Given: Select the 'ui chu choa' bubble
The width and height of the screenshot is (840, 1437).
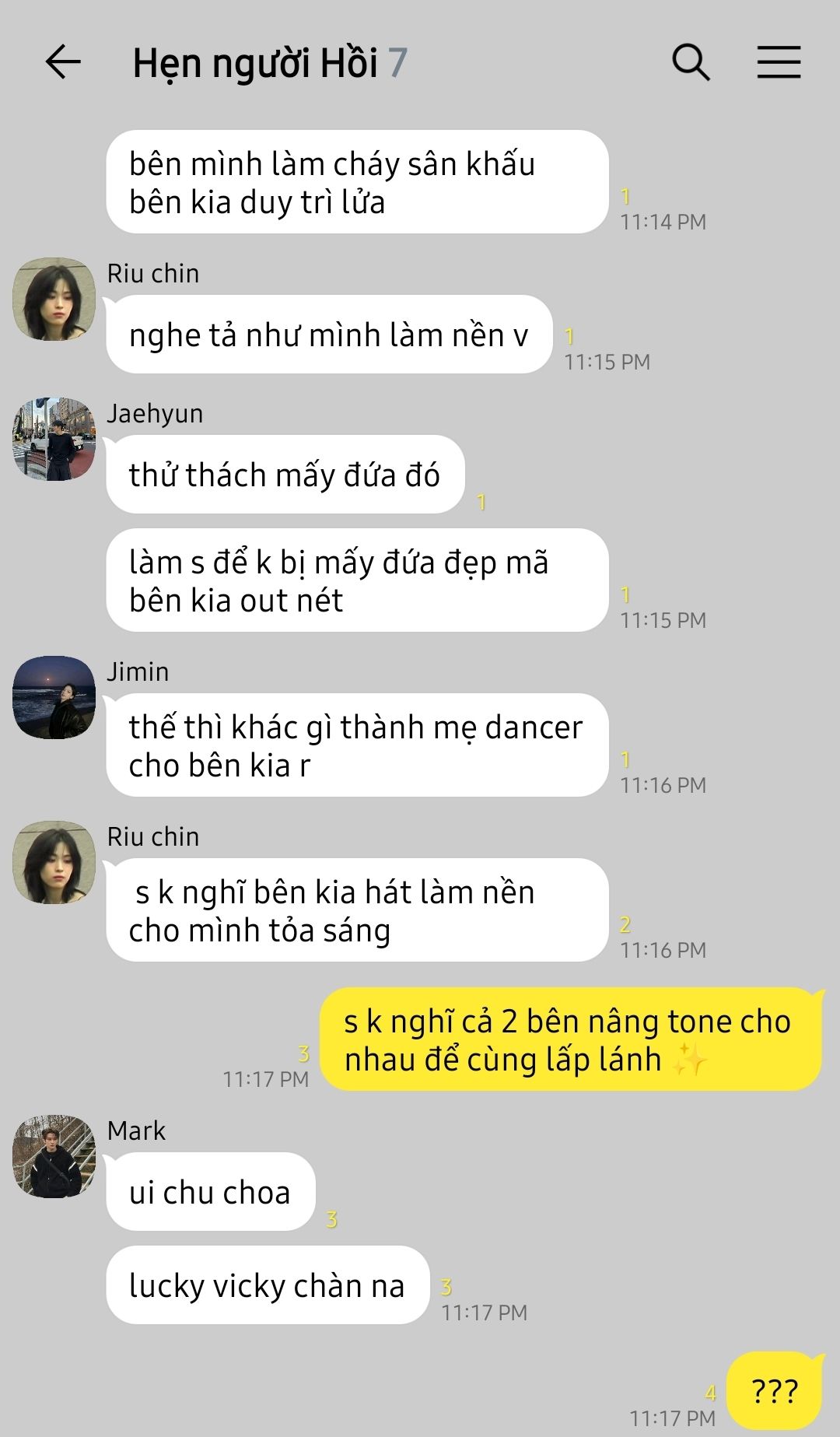Looking at the screenshot, I should [210, 1192].
